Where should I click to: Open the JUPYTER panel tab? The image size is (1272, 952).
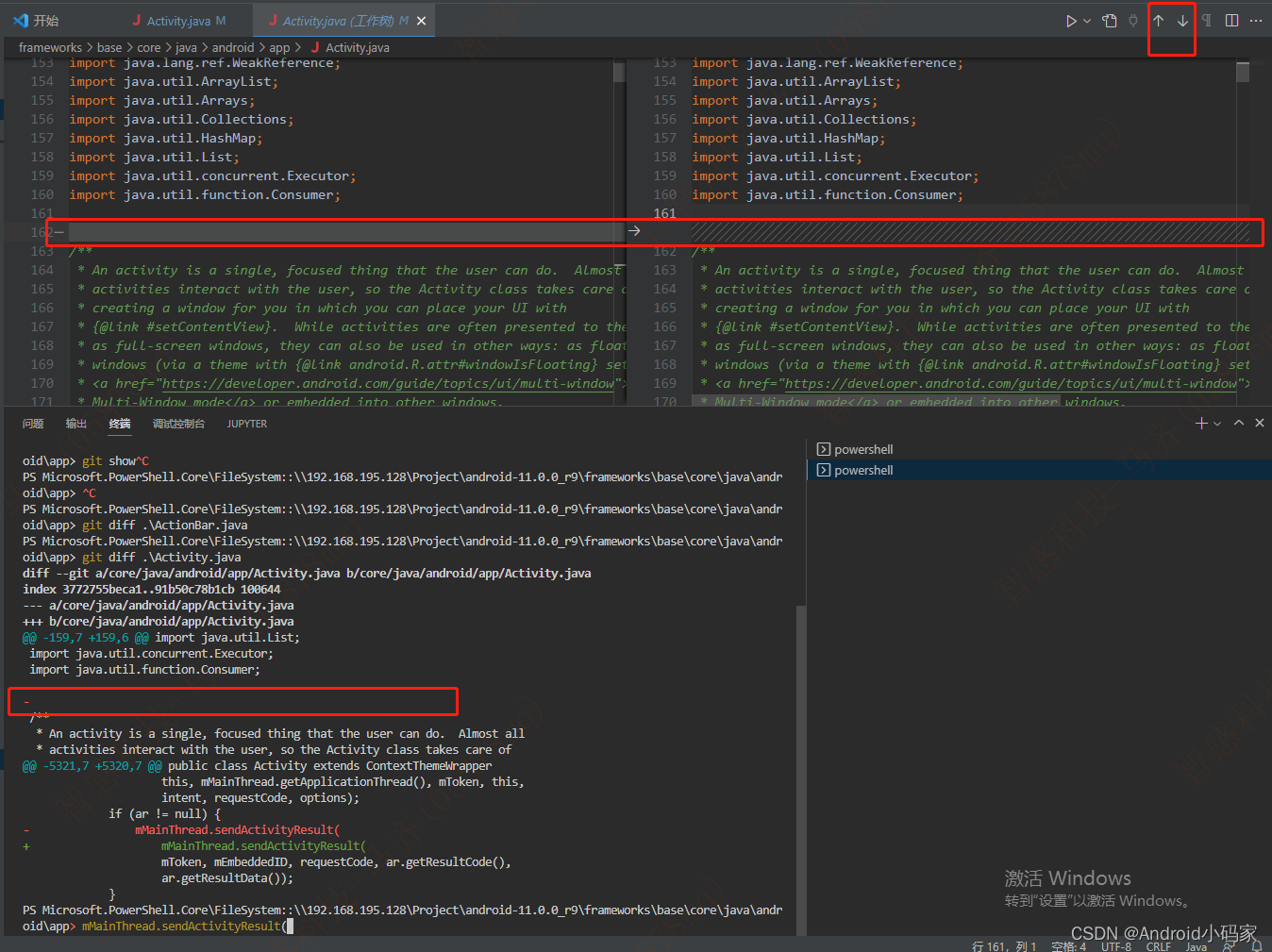click(x=247, y=424)
